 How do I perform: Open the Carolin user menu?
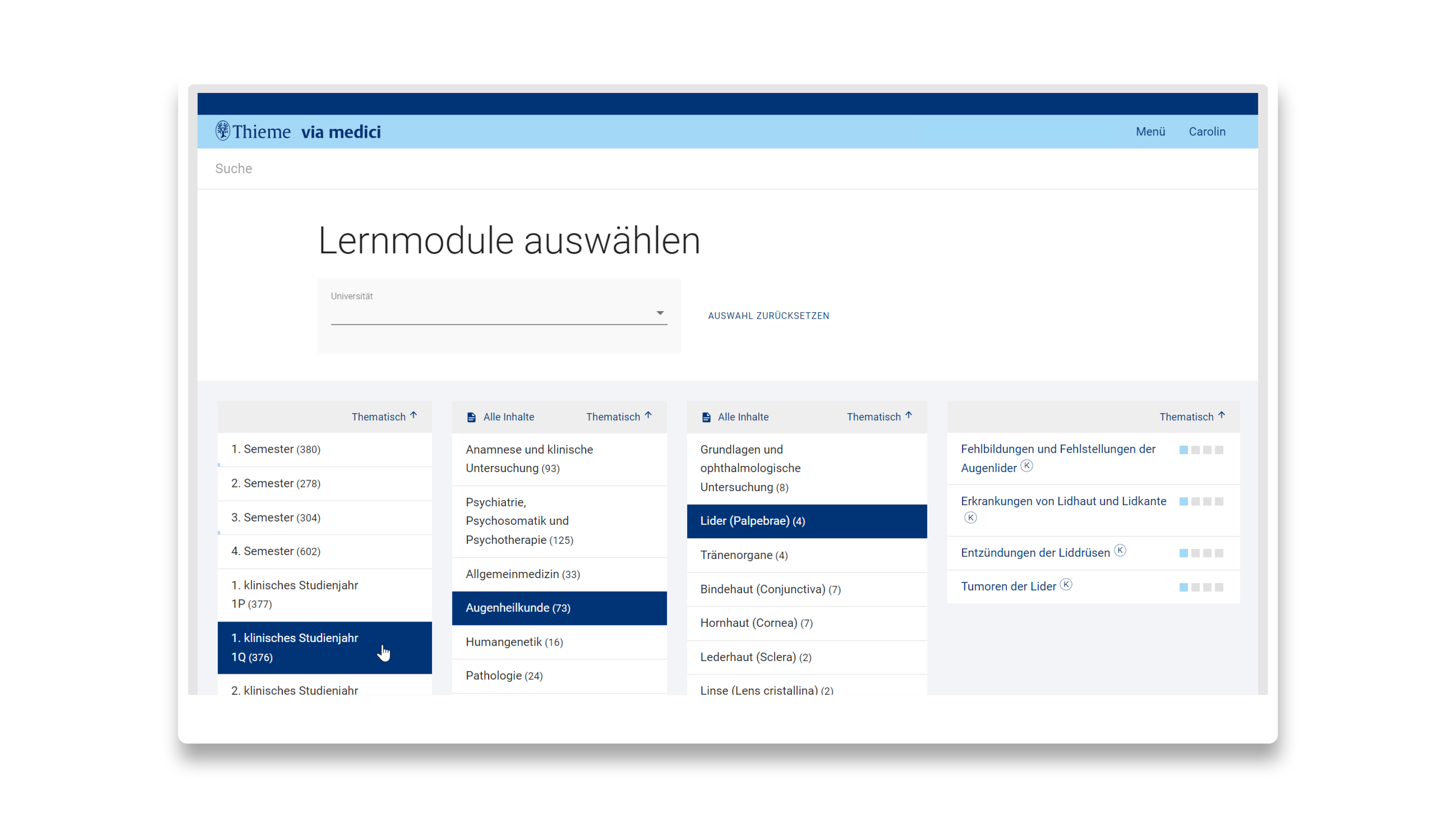coord(1207,132)
